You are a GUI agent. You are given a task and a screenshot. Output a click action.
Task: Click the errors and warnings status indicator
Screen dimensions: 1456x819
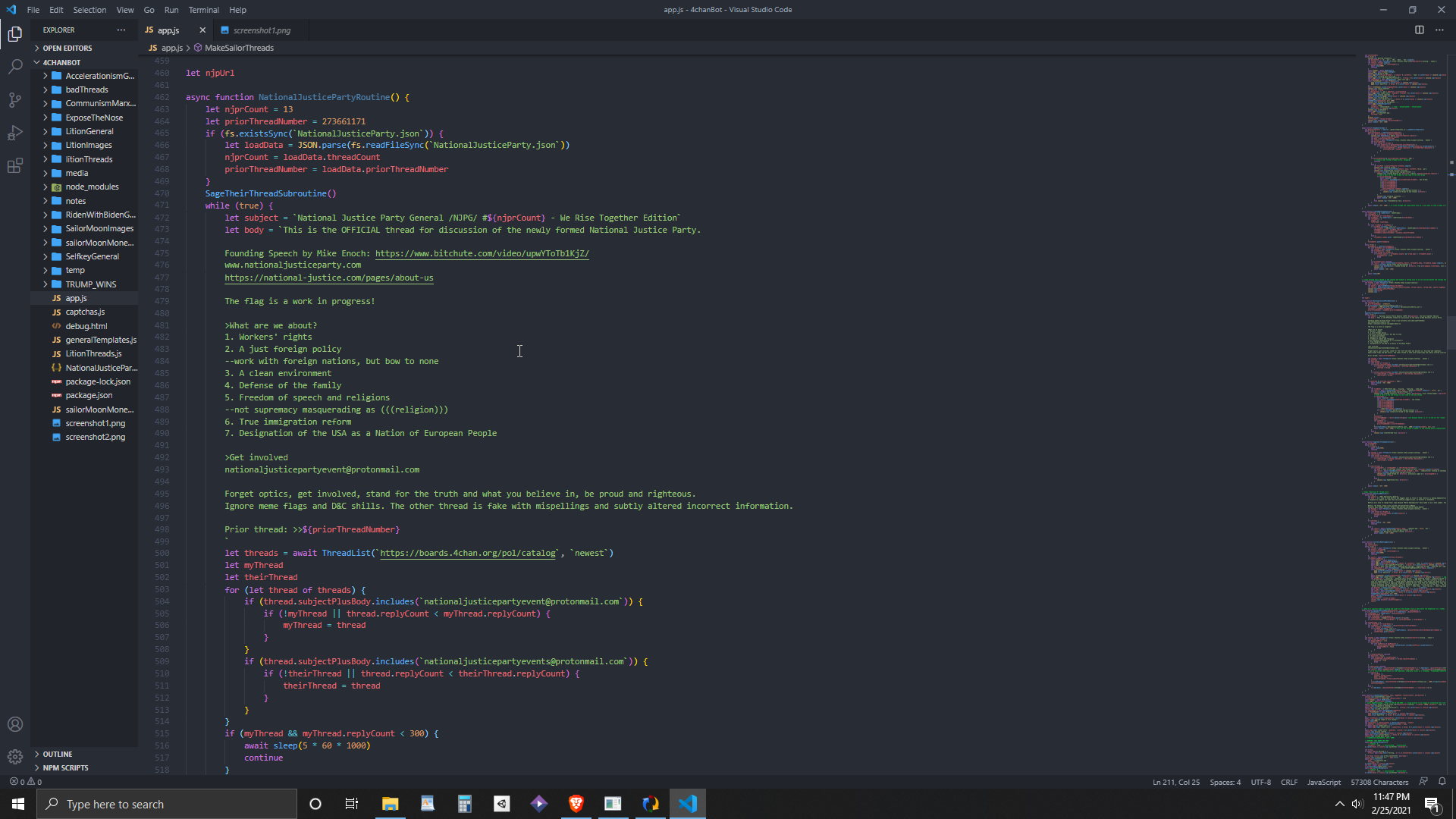point(26,782)
